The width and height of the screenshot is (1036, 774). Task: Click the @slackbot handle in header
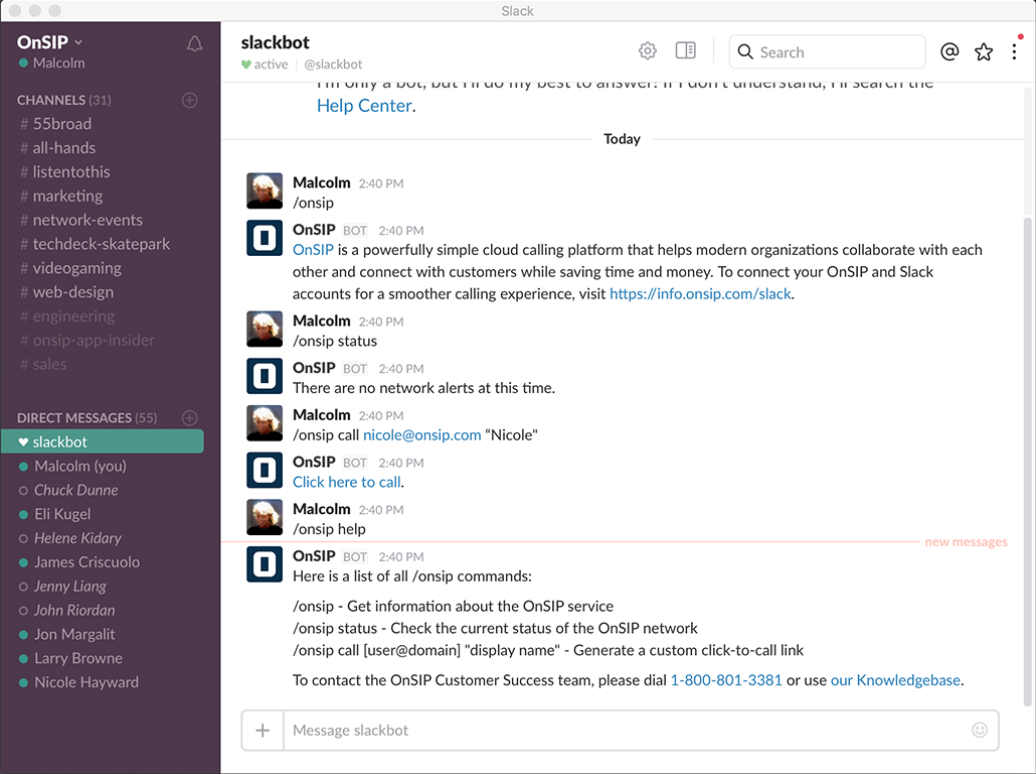(x=333, y=64)
